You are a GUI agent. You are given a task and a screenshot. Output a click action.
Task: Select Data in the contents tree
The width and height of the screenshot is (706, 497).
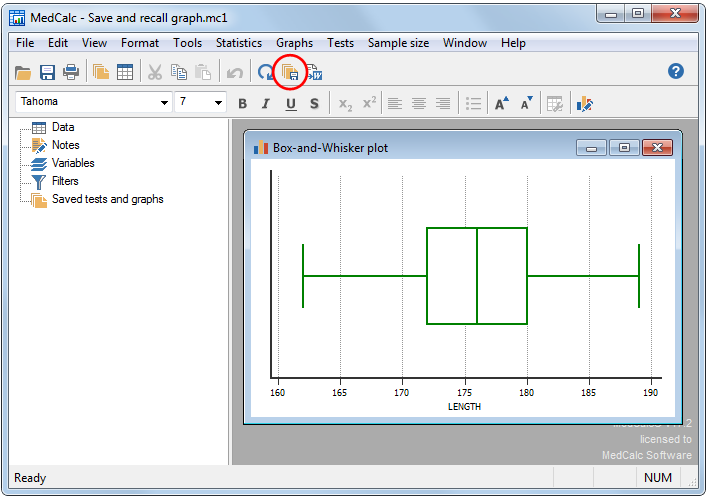click(x=63, y=127)
